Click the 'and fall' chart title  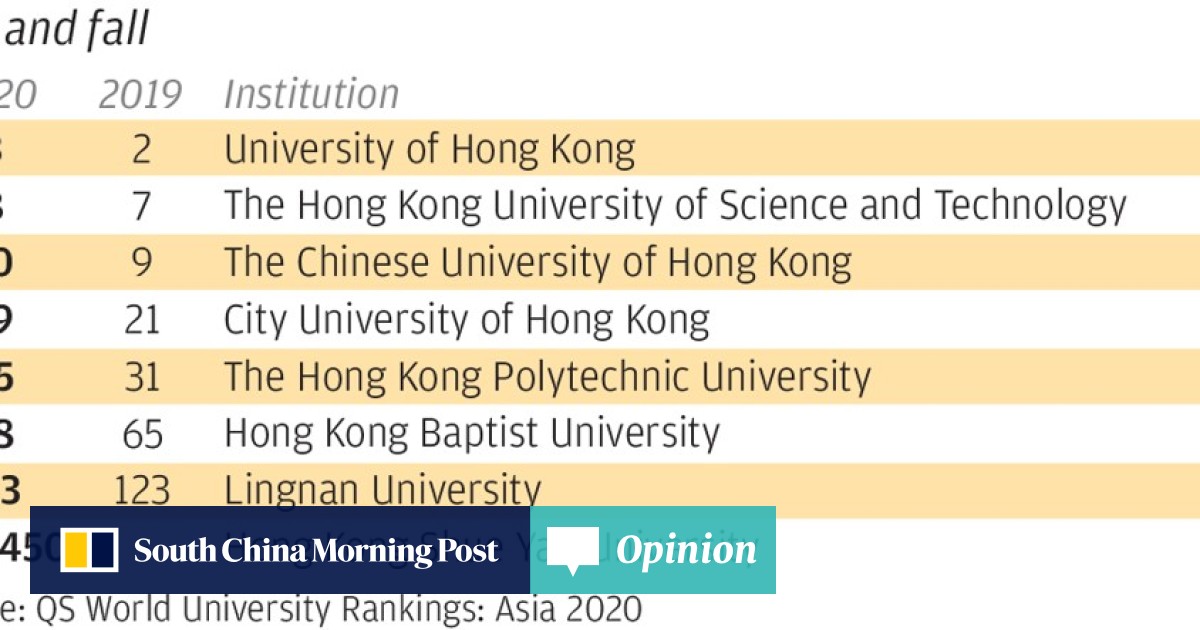click(76, 30)
